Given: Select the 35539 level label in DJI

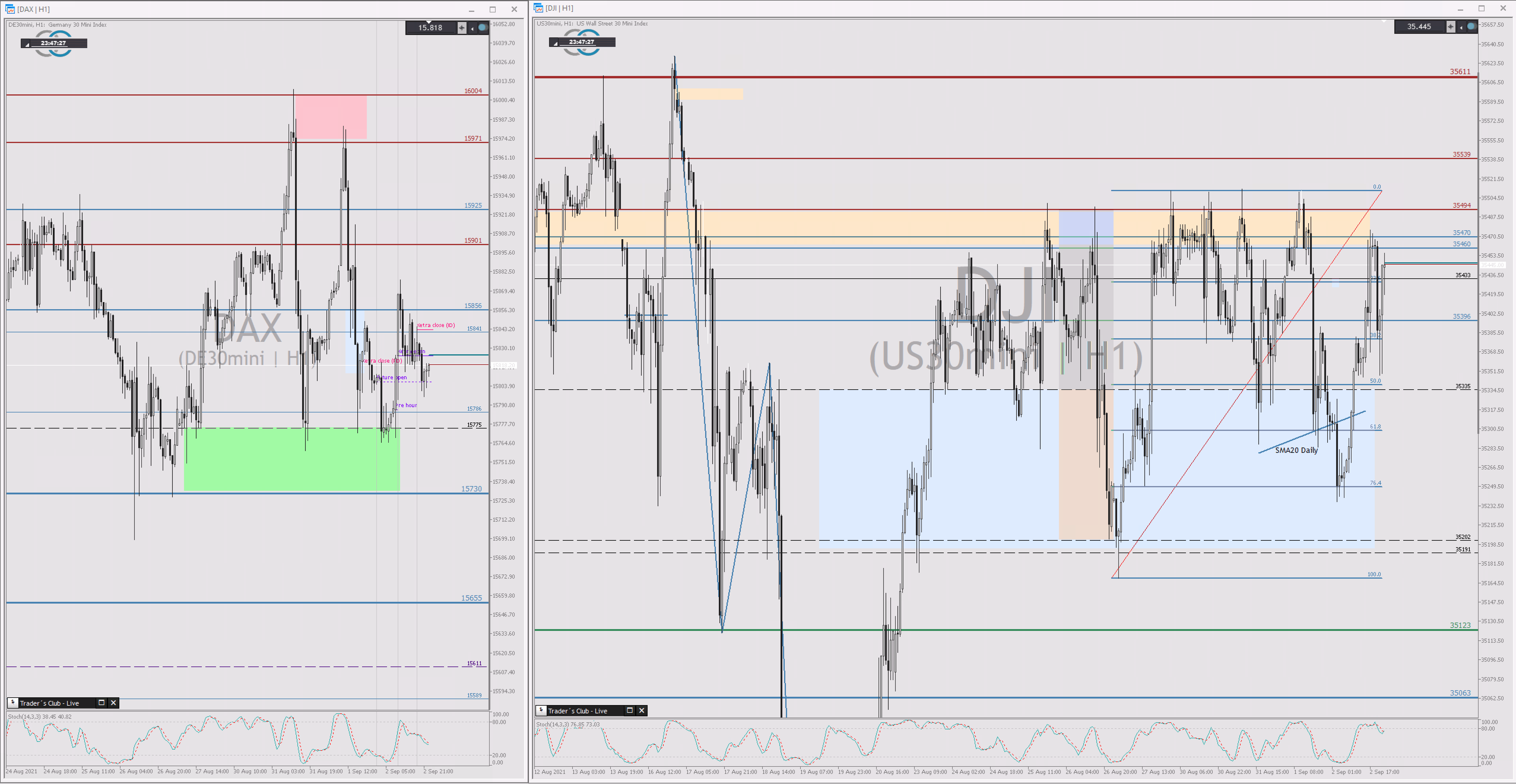Looking at the screenshot, I should (1461, 154).
